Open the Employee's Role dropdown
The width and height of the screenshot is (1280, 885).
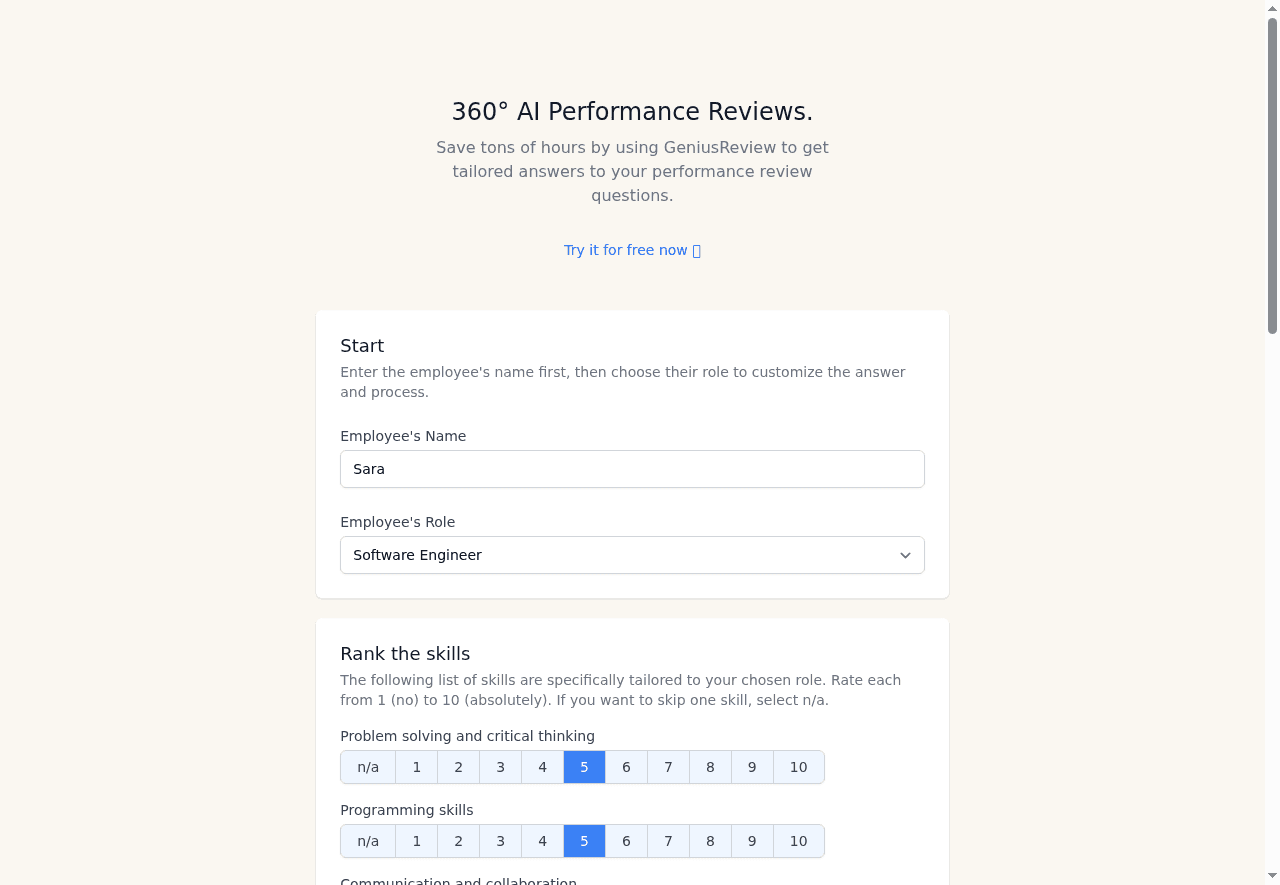coord(632,555)
